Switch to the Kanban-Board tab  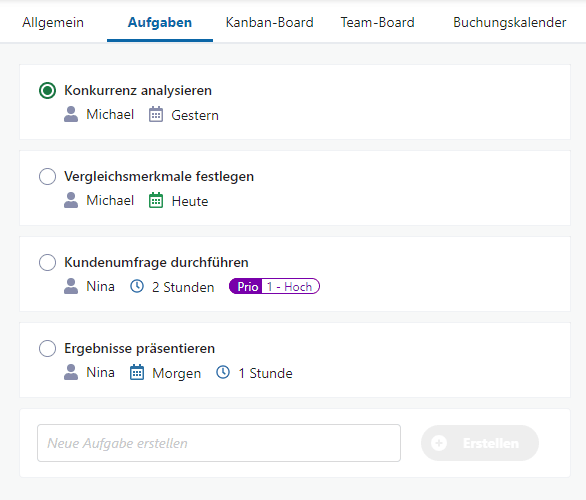[269, 22]
